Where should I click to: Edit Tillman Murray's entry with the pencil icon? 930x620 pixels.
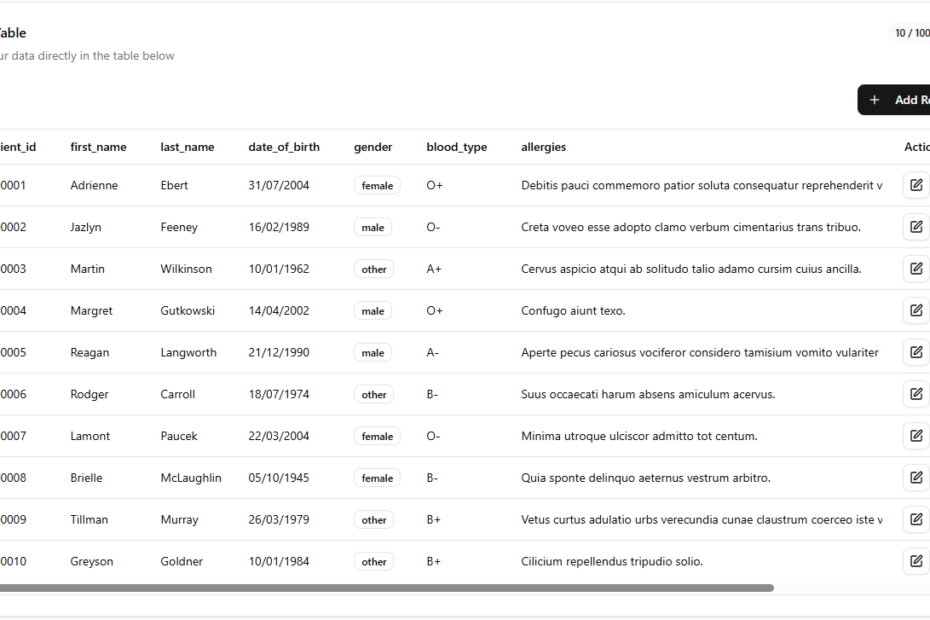coord(916,519)
